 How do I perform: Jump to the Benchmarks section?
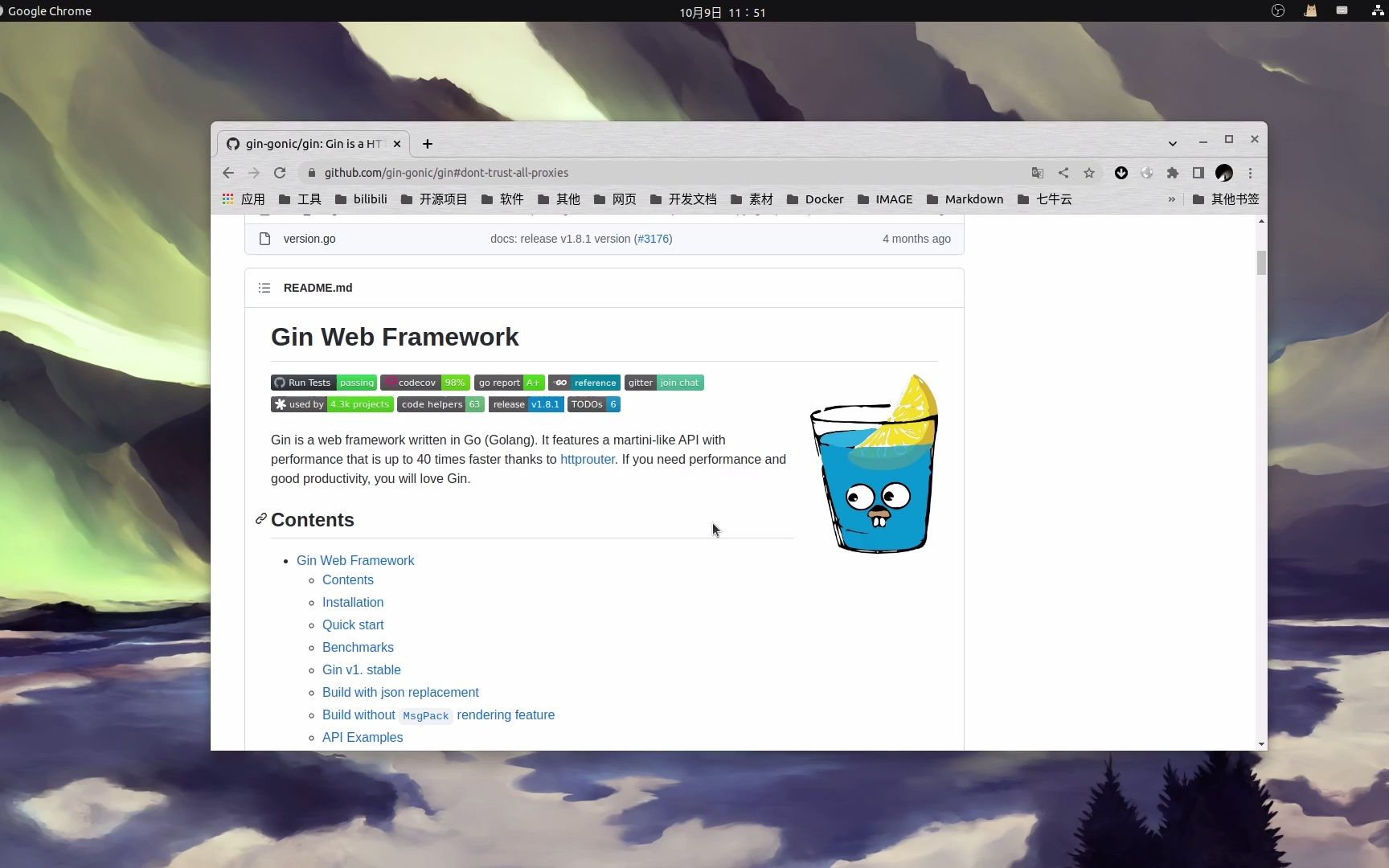pos(358,648)
